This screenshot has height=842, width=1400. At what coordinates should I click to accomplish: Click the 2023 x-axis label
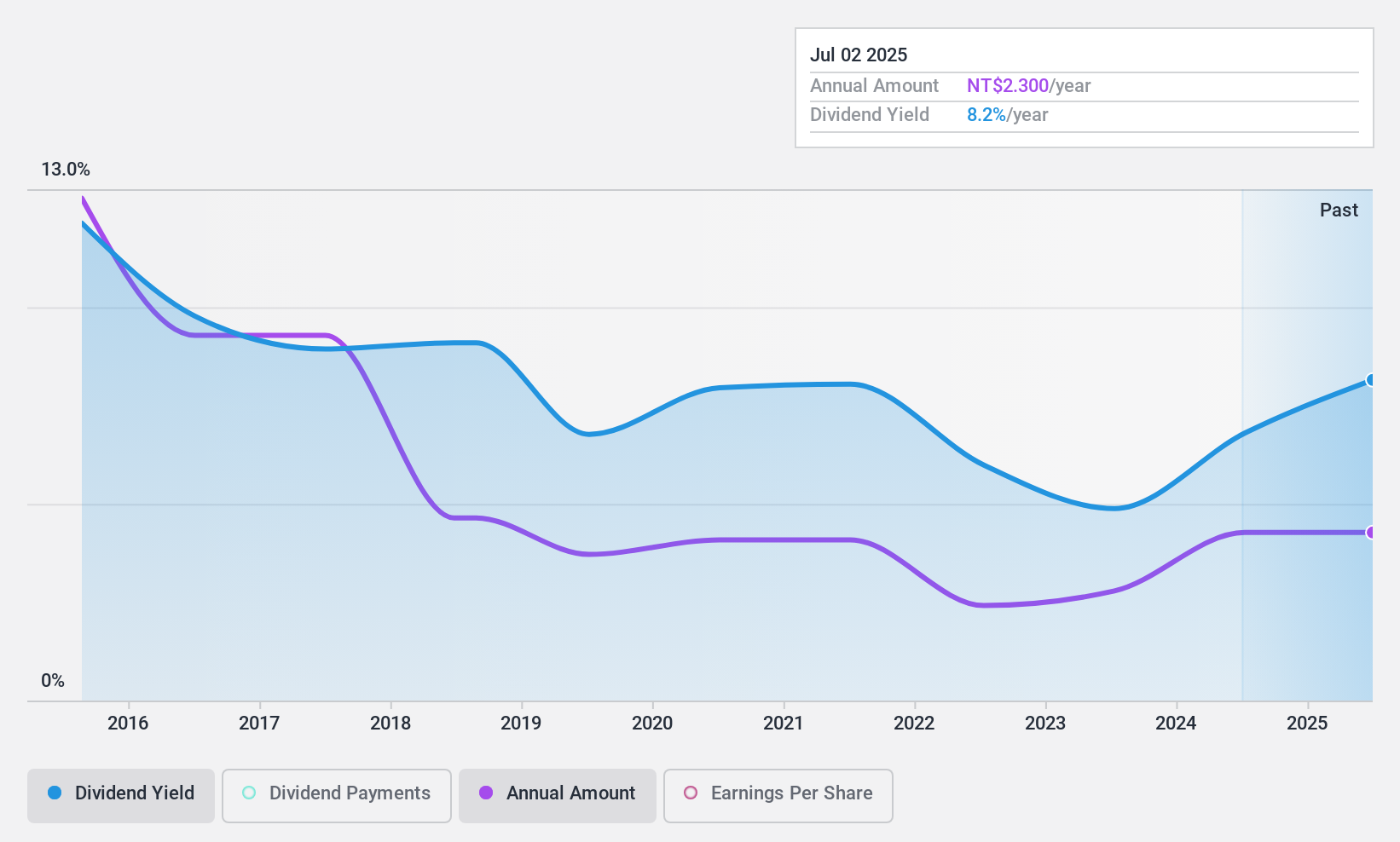point(1045,724)
